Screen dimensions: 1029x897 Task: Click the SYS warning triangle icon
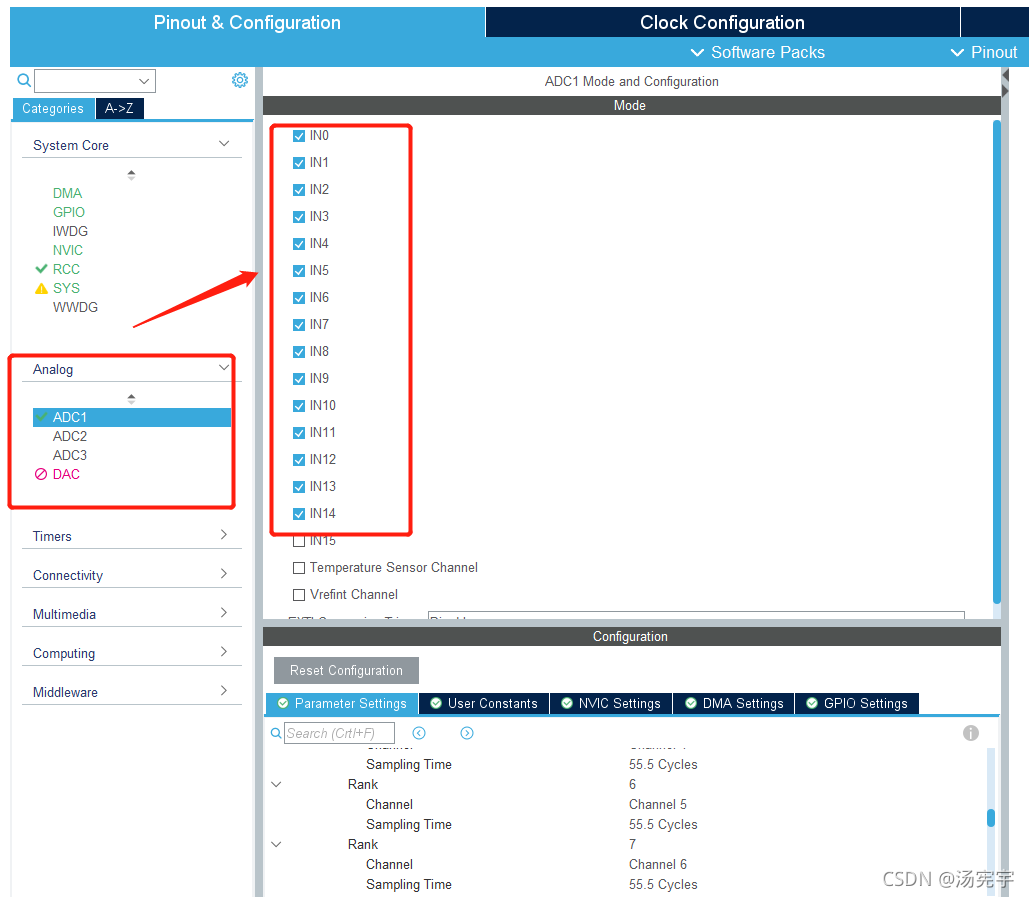[x=41, y=288]
